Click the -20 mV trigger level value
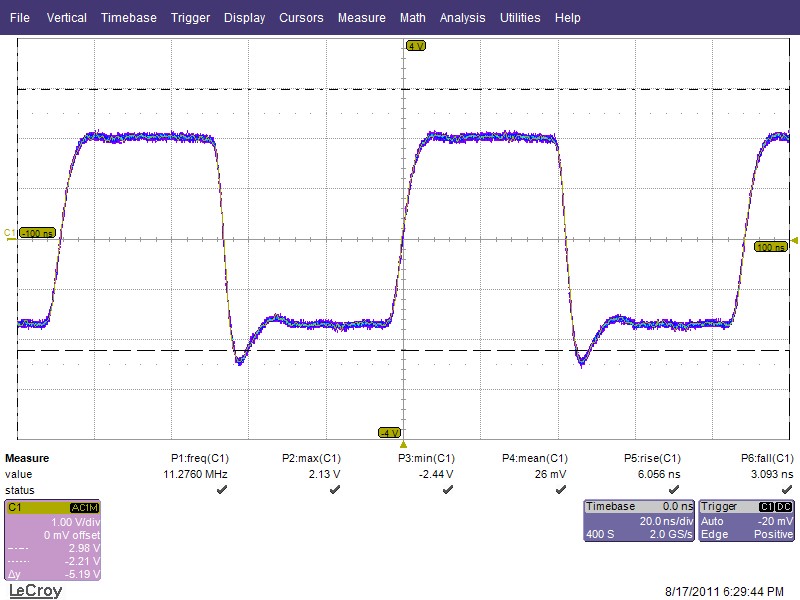The width and height of the screenshot is (800, 600). click(775, 521)
